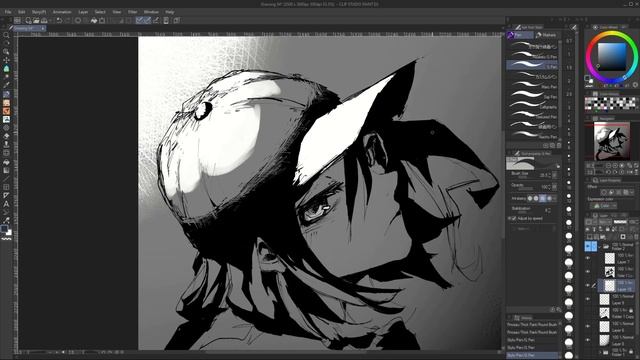Viewport: 640px width, 360px height.
Task: Click the Open file toolbar icon
Action: coord(36,20)
